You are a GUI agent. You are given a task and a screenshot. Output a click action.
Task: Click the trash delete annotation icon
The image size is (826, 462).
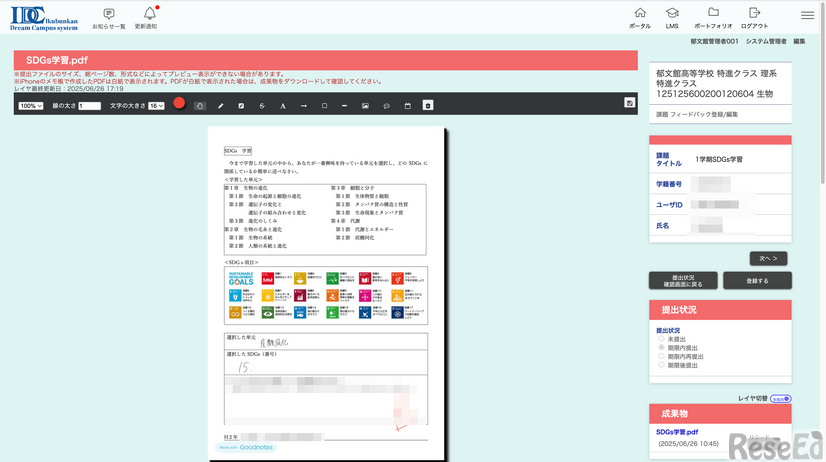(428, 105)
